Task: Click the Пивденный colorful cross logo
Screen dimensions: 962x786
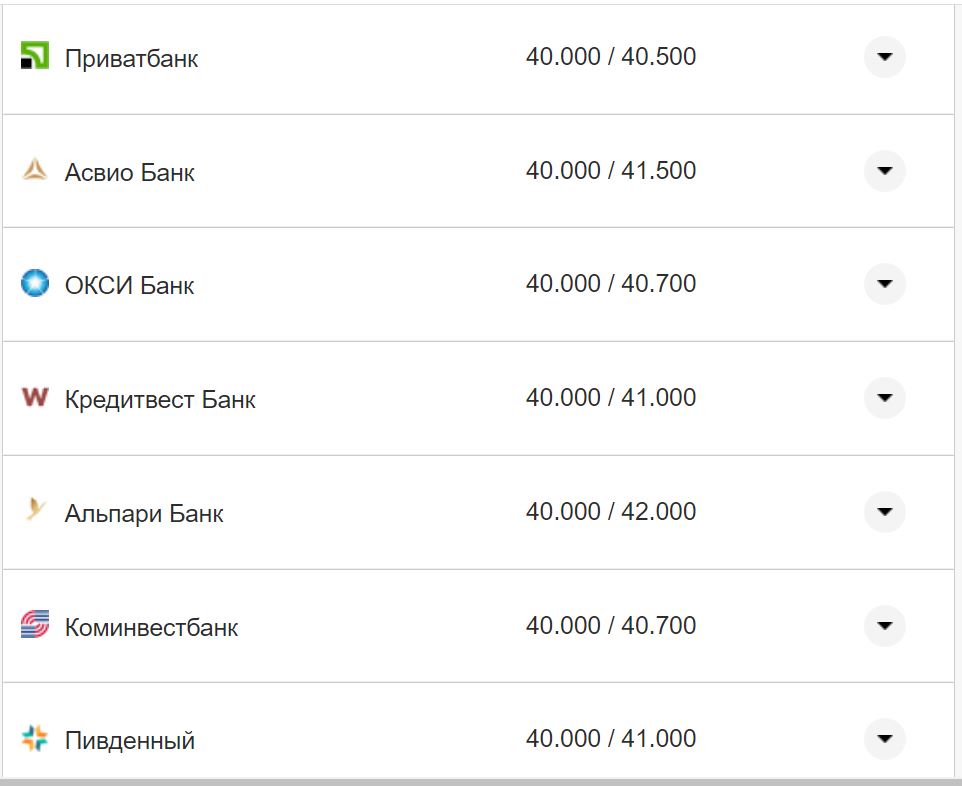Action: coord(34,739)
